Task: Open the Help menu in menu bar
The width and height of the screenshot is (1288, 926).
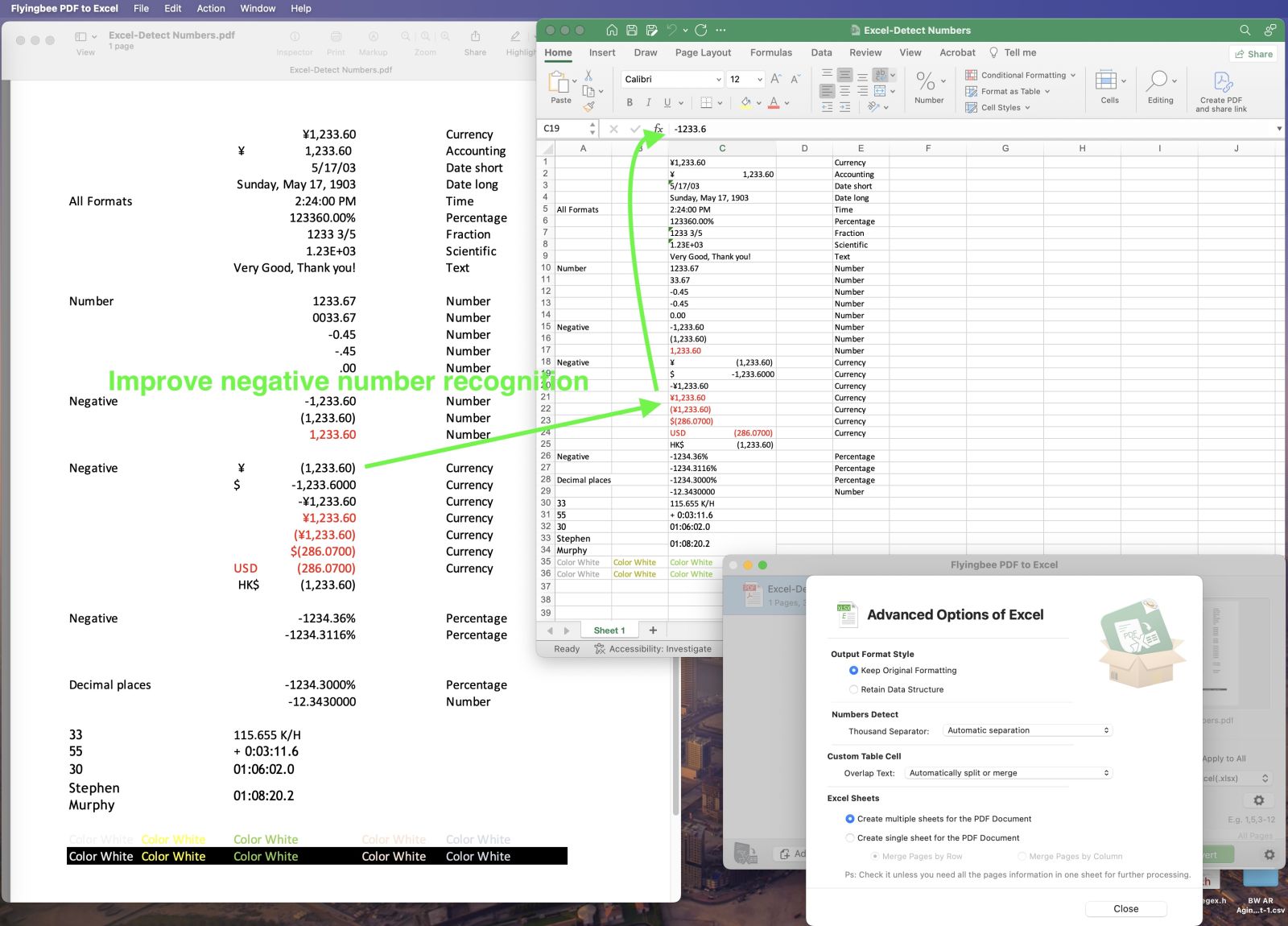Action: tap(301, 8)
